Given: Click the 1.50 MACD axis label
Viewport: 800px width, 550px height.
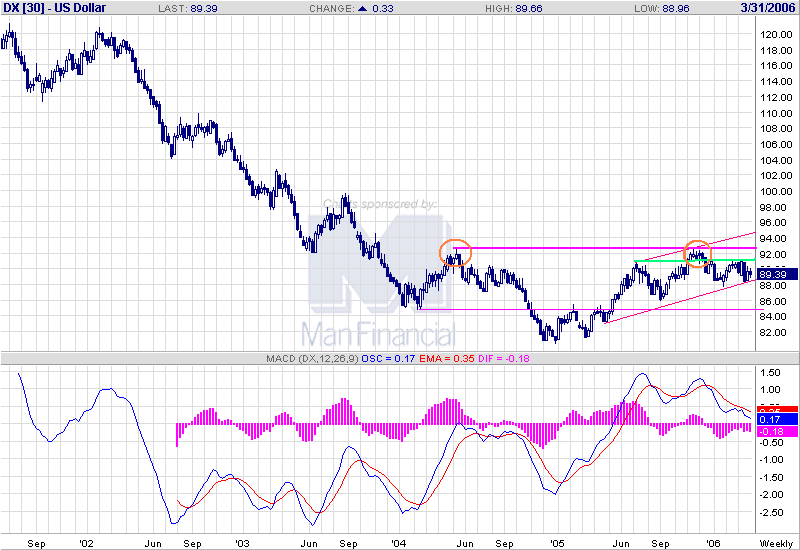Looking at the screenshot, I should pyautogui.click(x=770, y=373).
